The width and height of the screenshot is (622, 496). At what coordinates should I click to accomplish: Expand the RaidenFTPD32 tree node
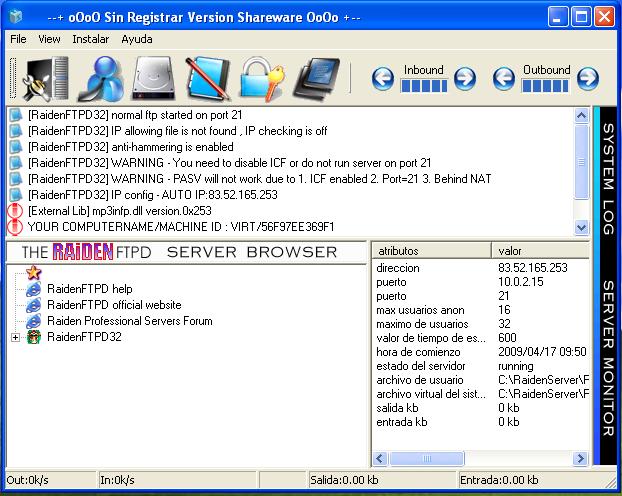point(15,337)
